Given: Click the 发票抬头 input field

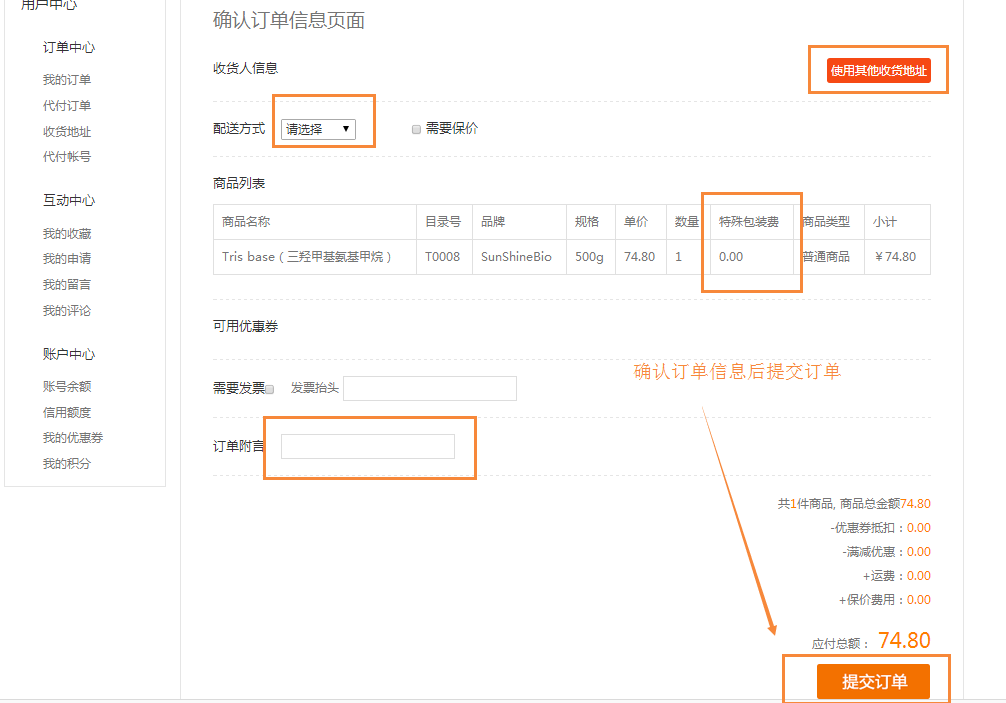Looking at the screenshot, I should (x=429, y=388).
